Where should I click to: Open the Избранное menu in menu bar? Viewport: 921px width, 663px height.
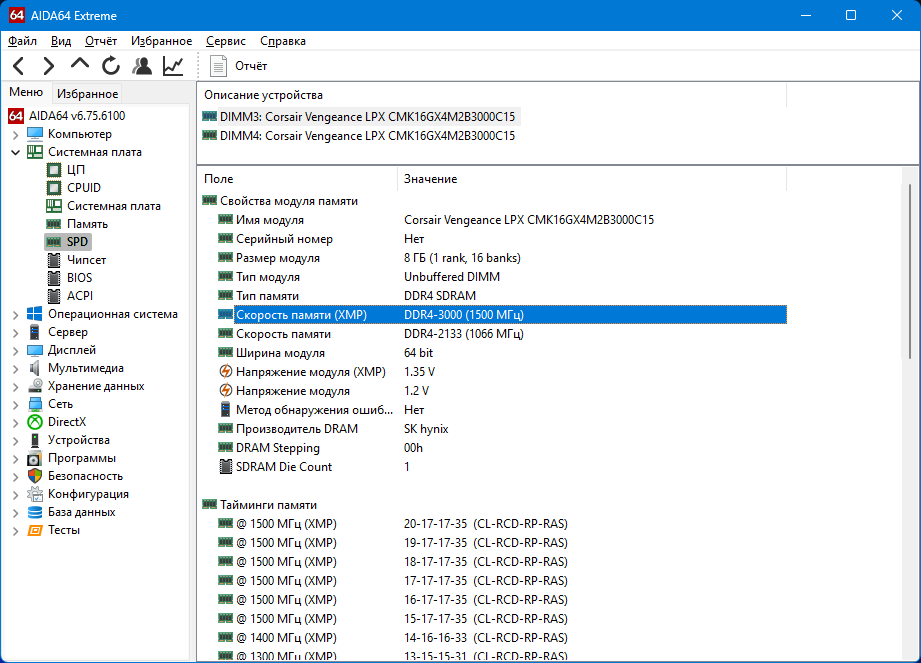[162, 41]
